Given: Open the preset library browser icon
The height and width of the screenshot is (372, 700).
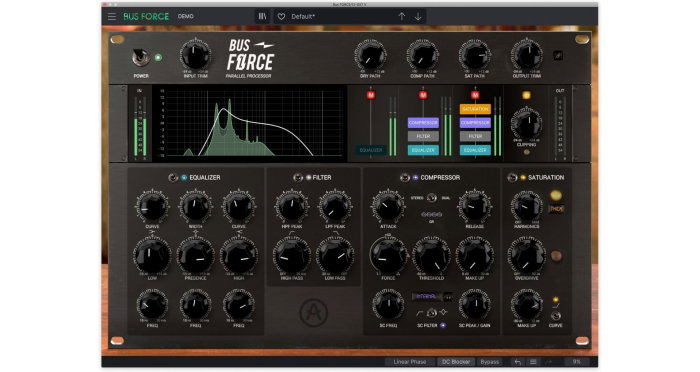Looking at the screenshot, I should click(262, 17).
